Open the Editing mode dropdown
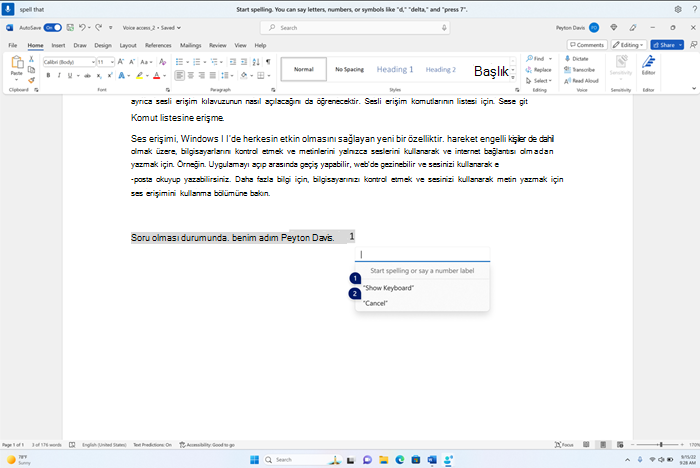The image size is (700, 468). click(x=628, y=45)
